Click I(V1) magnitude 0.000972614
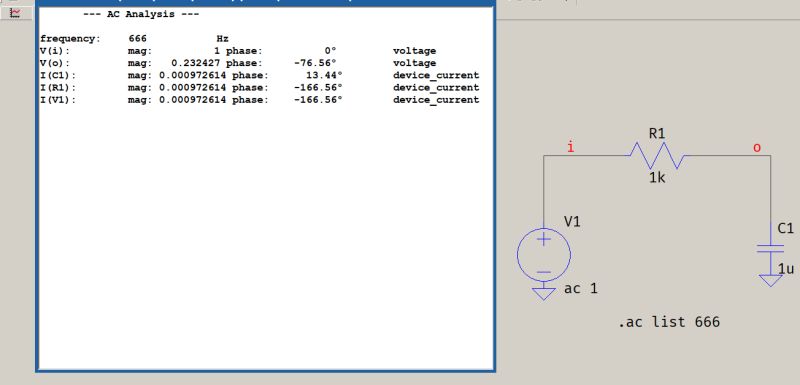The width and height of the screenshot is (800, 385). click(x=192, y=100)
